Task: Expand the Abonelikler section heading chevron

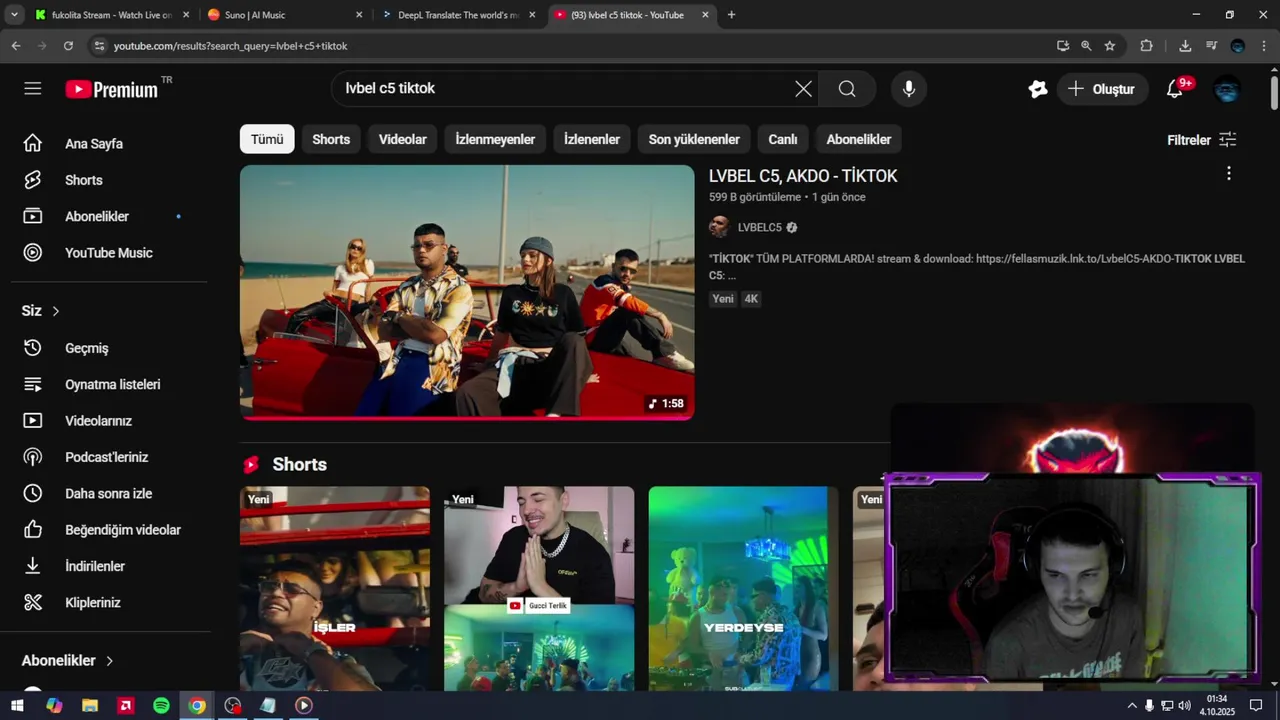Action: [x=110, y=661]
